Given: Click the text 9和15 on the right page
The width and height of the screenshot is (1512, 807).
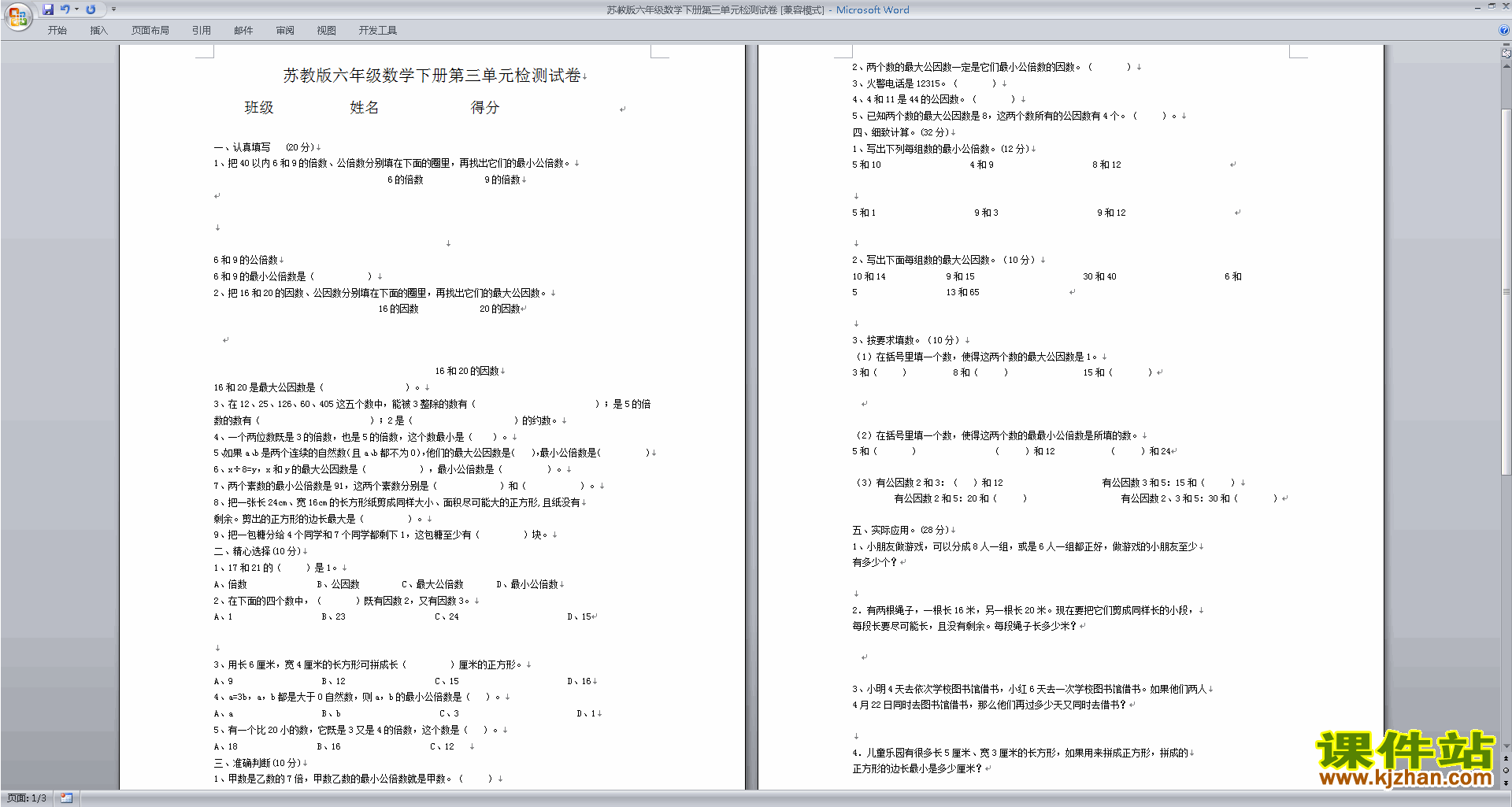Looking at the screenshot, I should (961, 277).
